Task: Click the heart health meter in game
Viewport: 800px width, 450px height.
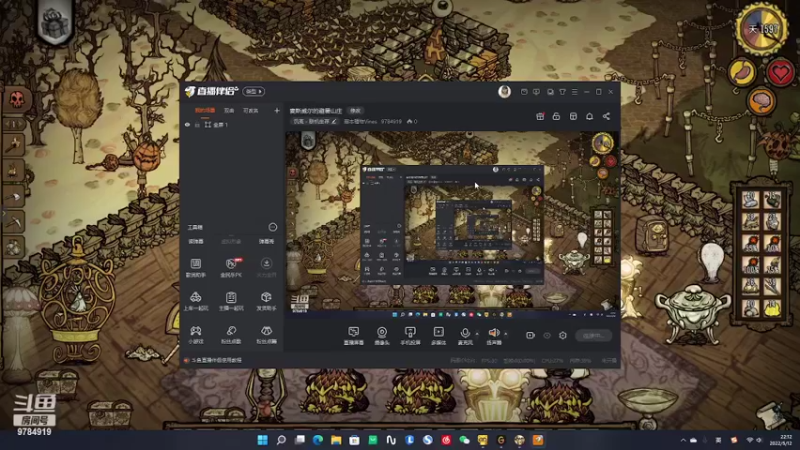Action: pyautogui.click(x=781, y=72)
